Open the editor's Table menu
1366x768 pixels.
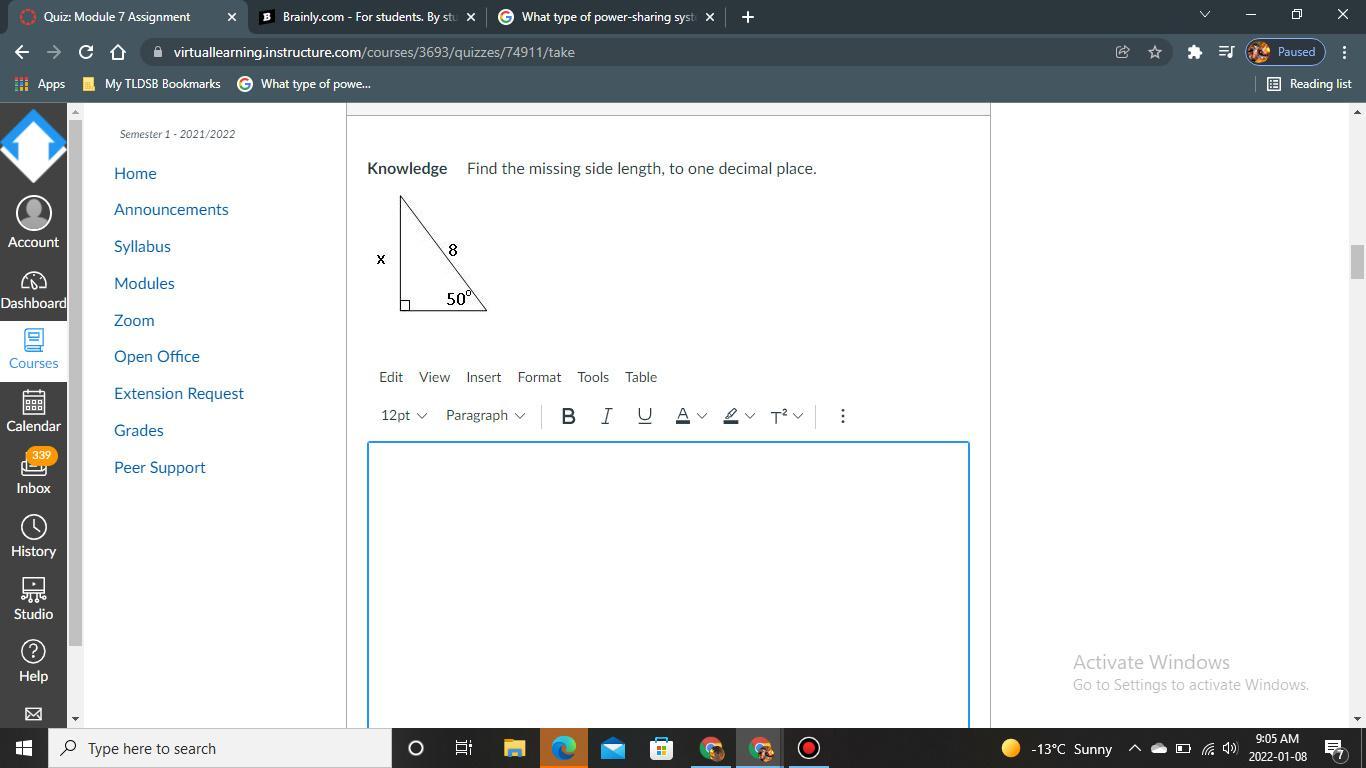point(641,377)
